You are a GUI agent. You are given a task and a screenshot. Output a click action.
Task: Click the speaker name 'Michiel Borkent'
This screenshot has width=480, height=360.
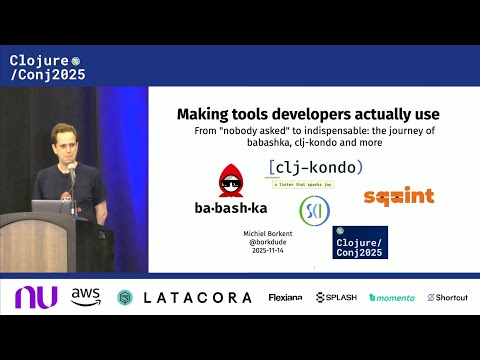coord(268,234)
